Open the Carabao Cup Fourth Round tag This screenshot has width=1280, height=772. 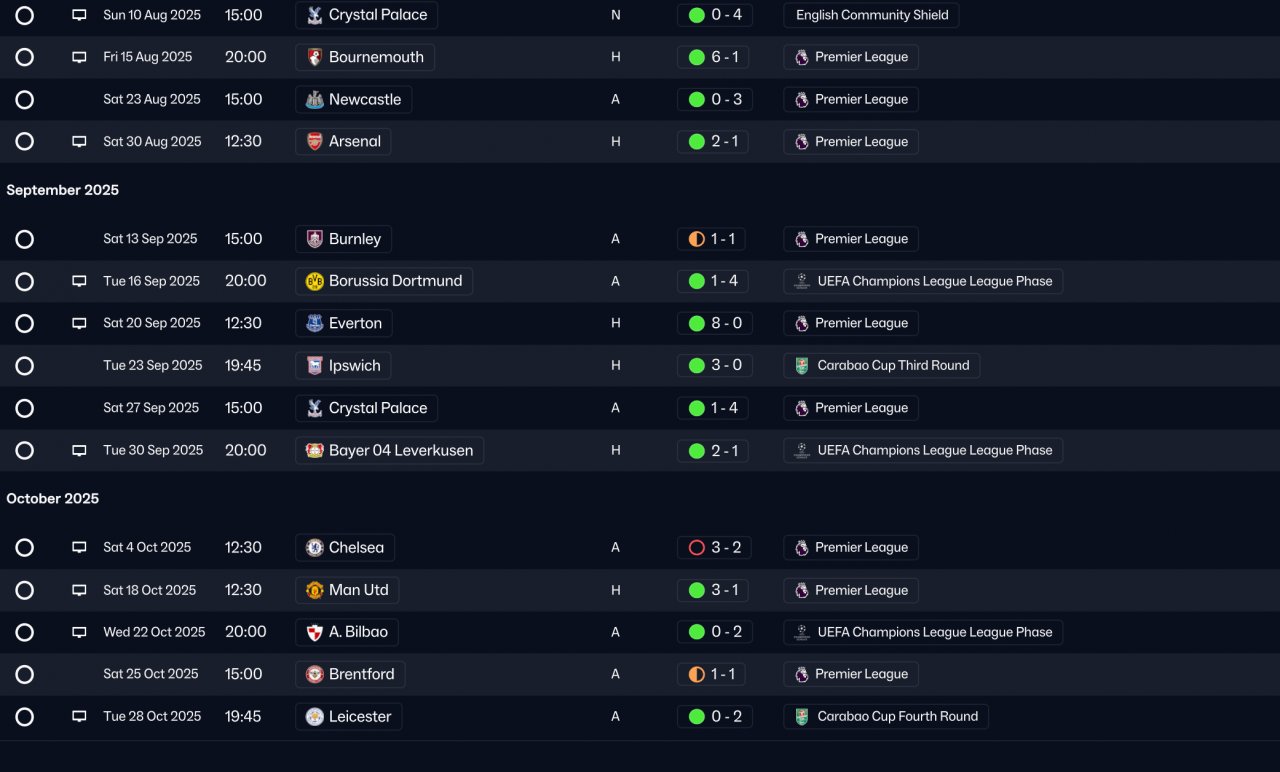pyautogui.click(x=886, y=716)
